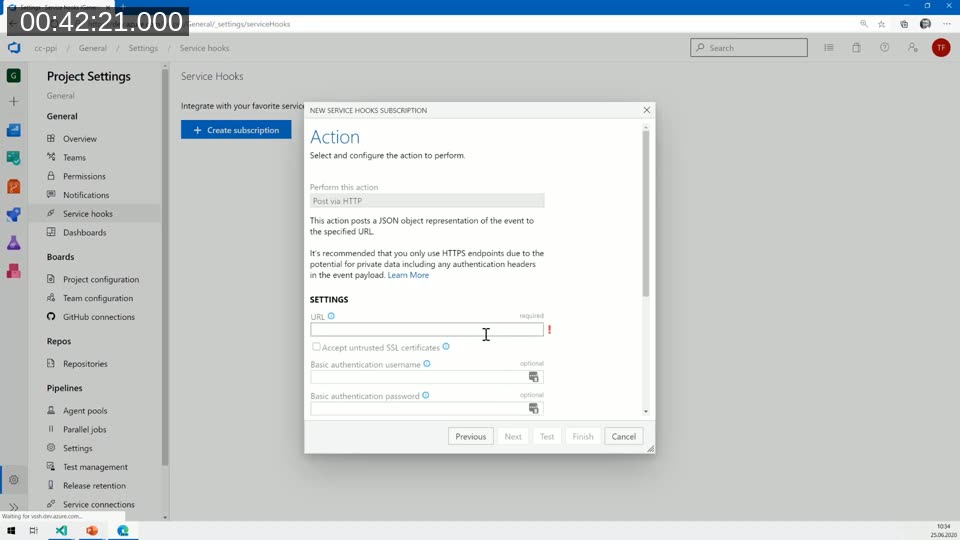Click Create subscription button
The height and width of the screenshot is (540, 960).
236,130
